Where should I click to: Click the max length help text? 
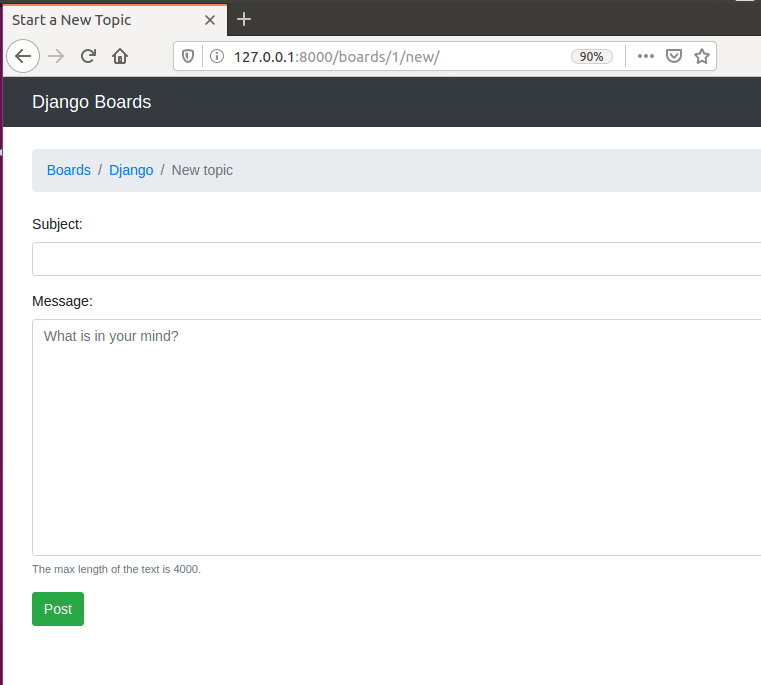[x=116, y=569]
